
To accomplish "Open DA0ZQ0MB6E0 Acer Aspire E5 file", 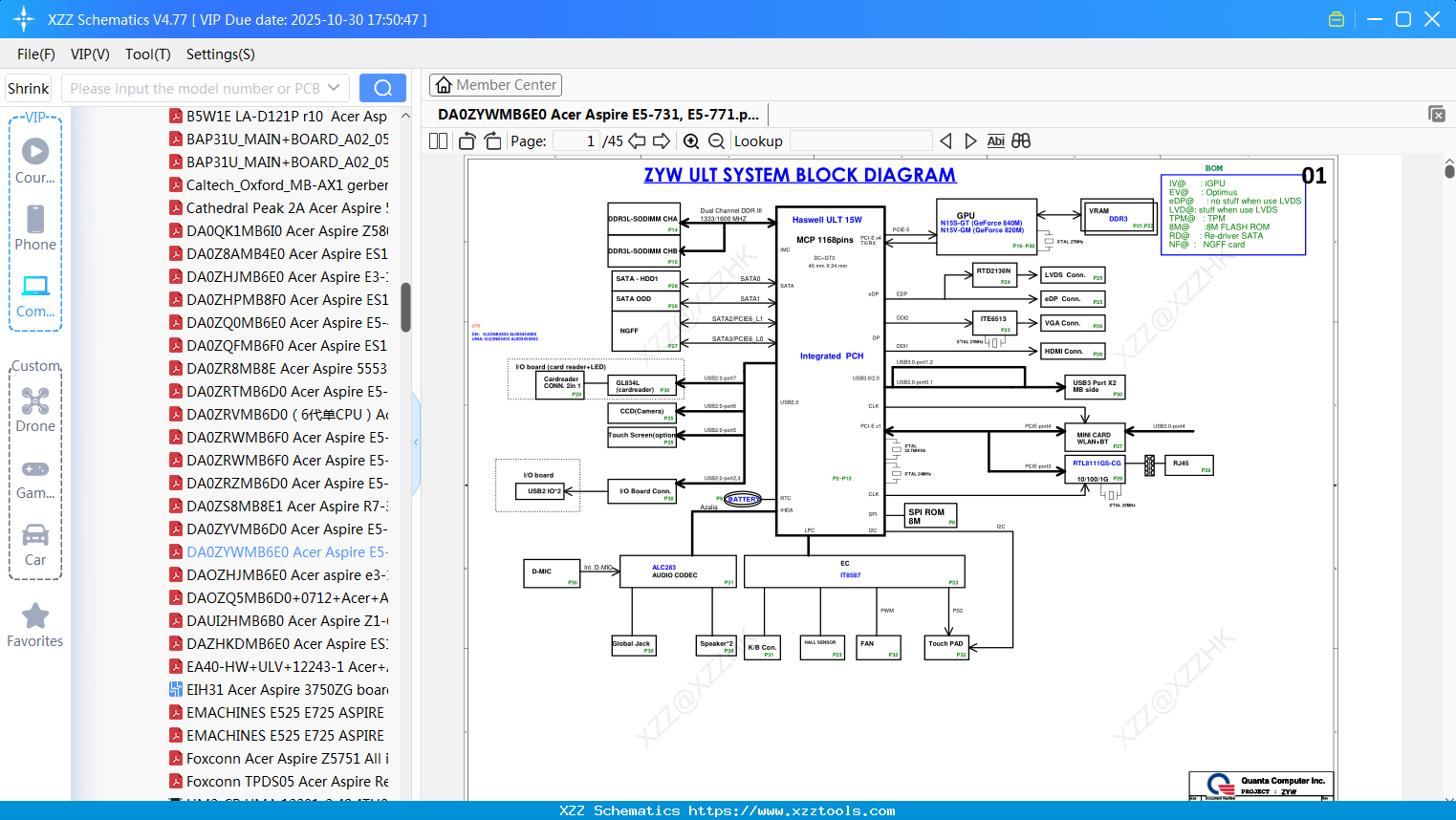I will 278,322.
